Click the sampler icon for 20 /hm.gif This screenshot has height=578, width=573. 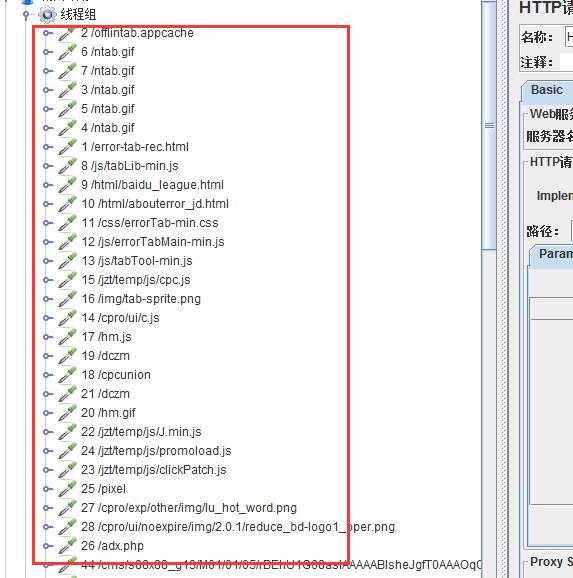pos(67,413)
